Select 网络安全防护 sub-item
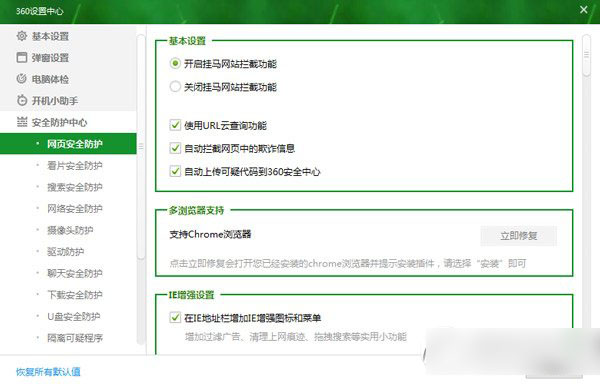This screenshot has width=600, height=385. [68, 208]
